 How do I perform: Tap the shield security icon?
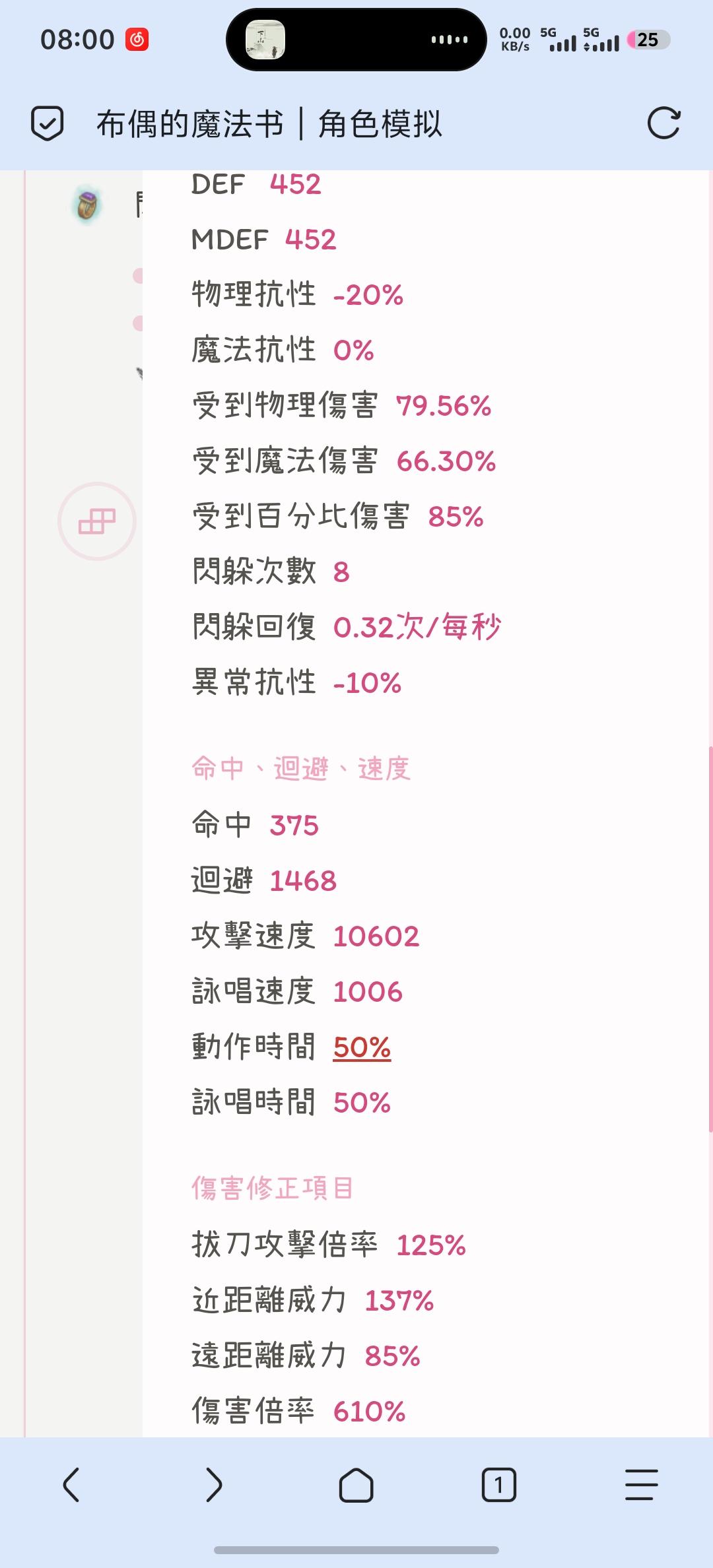click(48, 123)
